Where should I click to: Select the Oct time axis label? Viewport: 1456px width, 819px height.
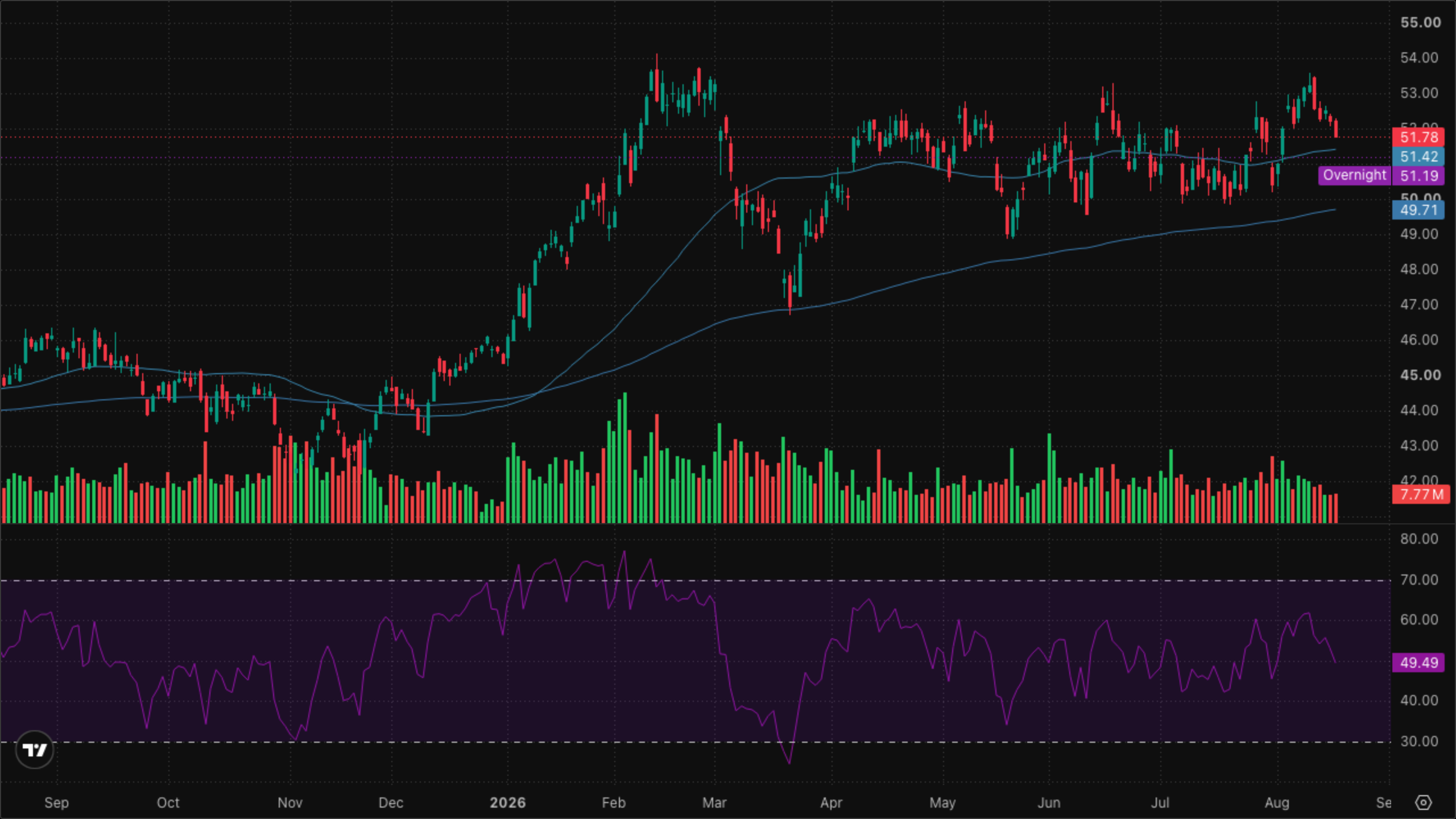click(168, 803)
